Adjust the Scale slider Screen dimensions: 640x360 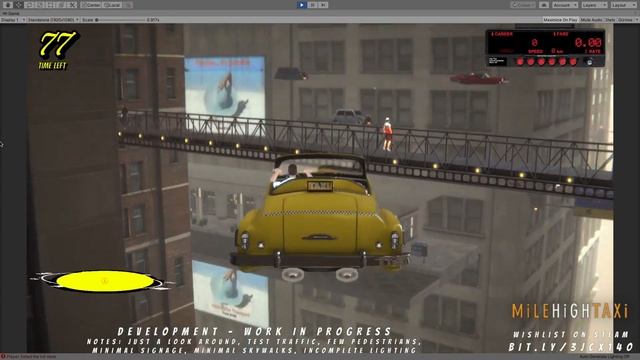(x=121, y=20)
